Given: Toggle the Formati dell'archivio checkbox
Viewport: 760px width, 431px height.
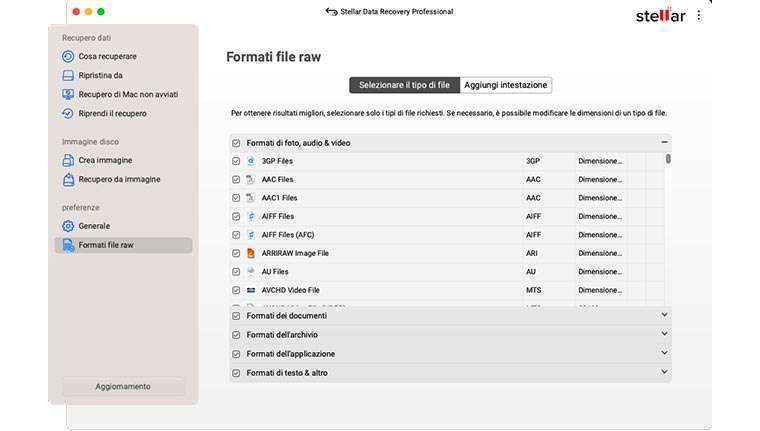Looking at the screenshot, I should pyautogui.click(x=236, y=335).
